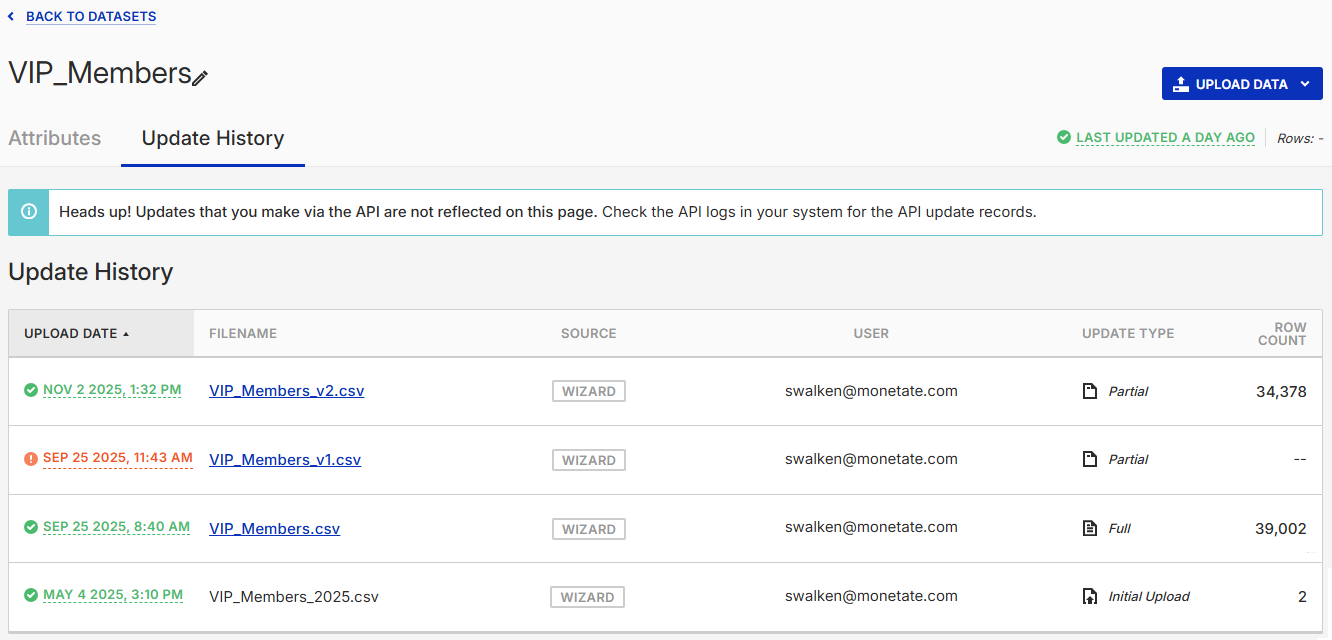The height and width of the screenshot is (640, 1332).
Task: Click the Full update type icon for VIP_Members.csv
Action: [x=1090, y=528]
